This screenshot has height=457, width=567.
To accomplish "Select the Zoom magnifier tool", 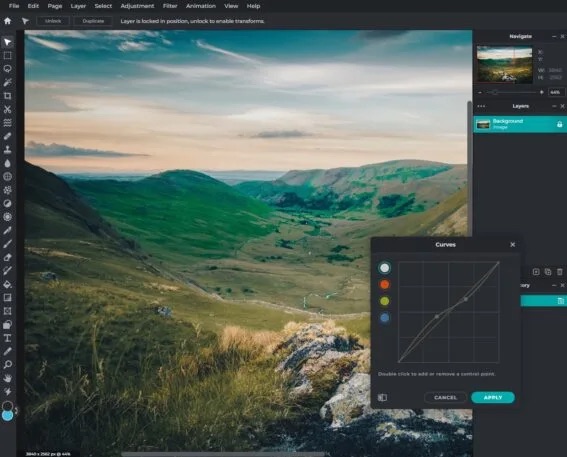I will pos(7,364).
